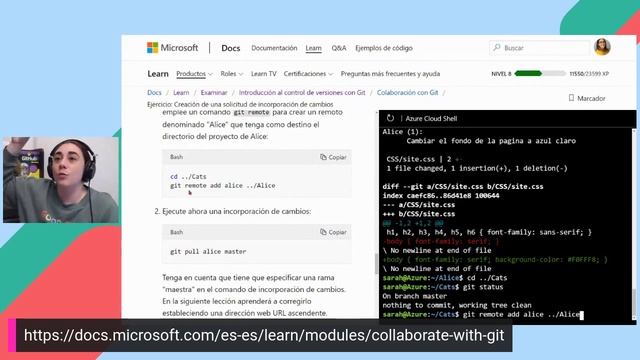Open the Documentación menu item

pos(274,48)
